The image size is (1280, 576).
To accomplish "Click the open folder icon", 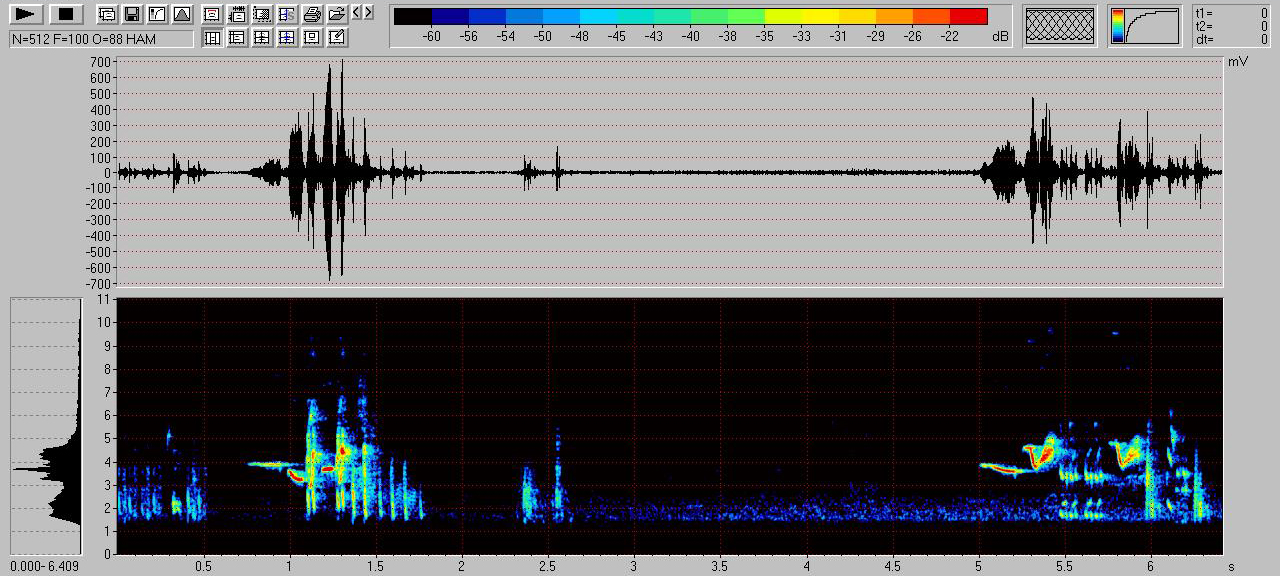I will tap(337, 15).
